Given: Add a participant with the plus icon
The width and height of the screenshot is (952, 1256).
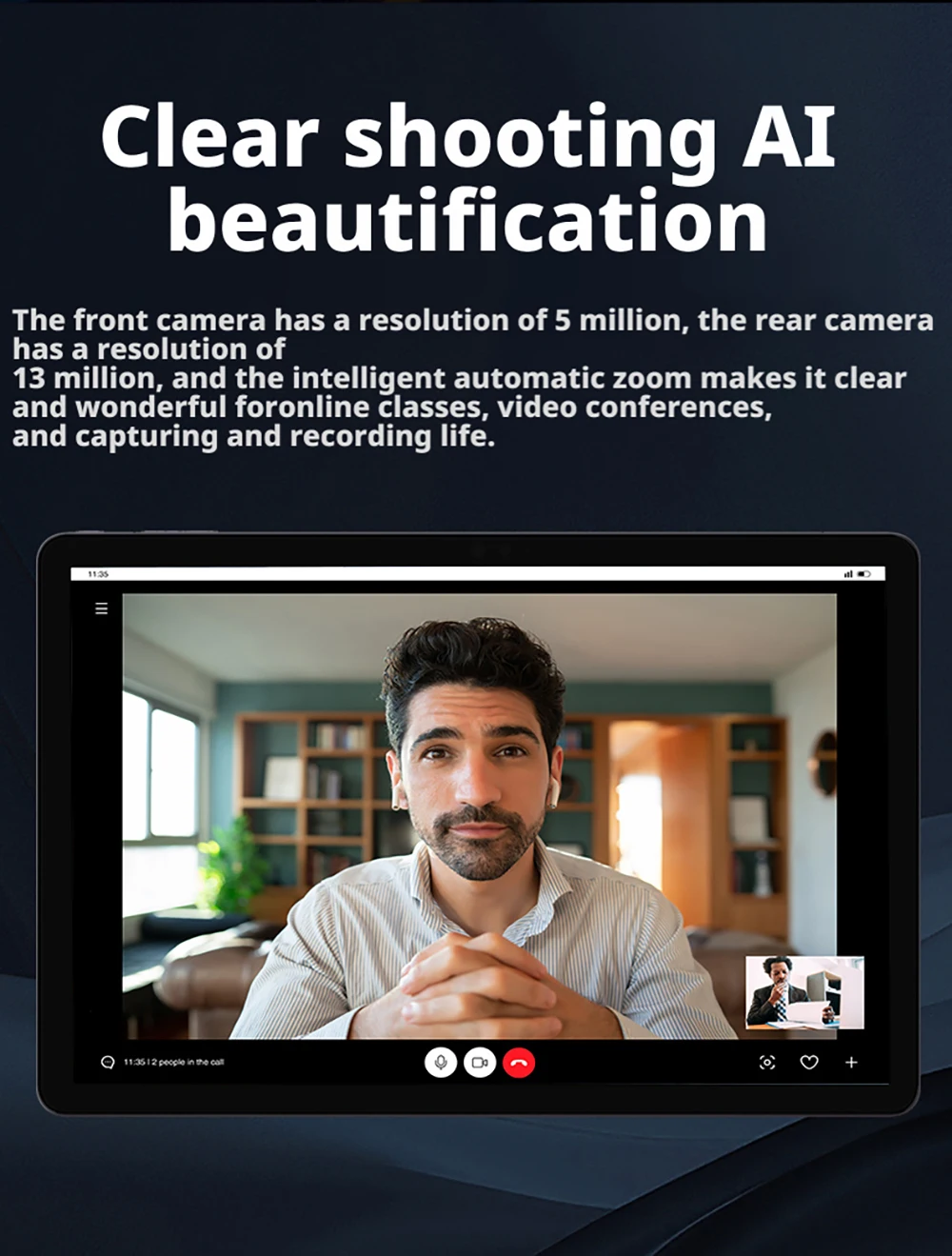Looking at the screenshot, I should pos(851,1062).
